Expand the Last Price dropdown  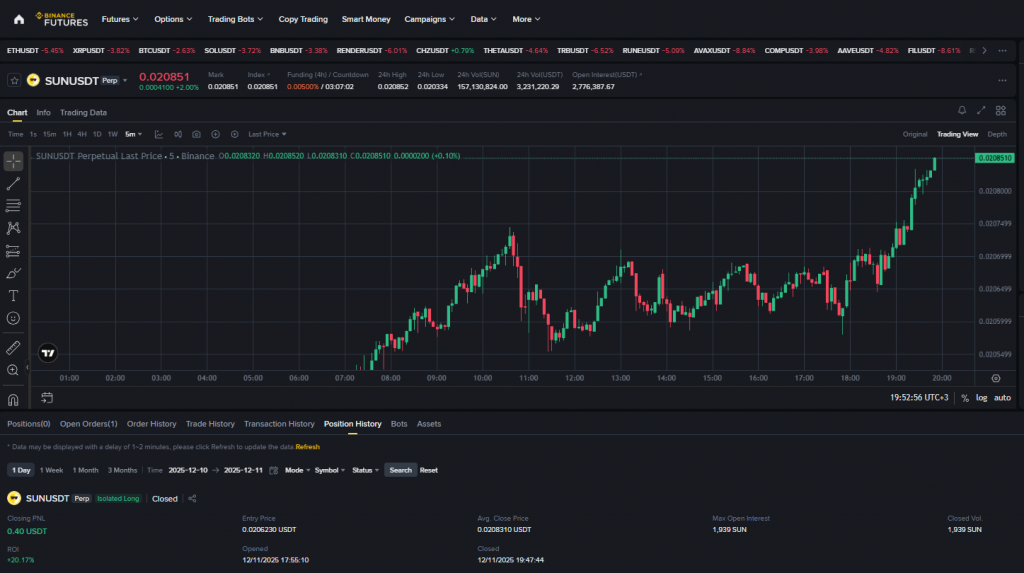(267, 134)
